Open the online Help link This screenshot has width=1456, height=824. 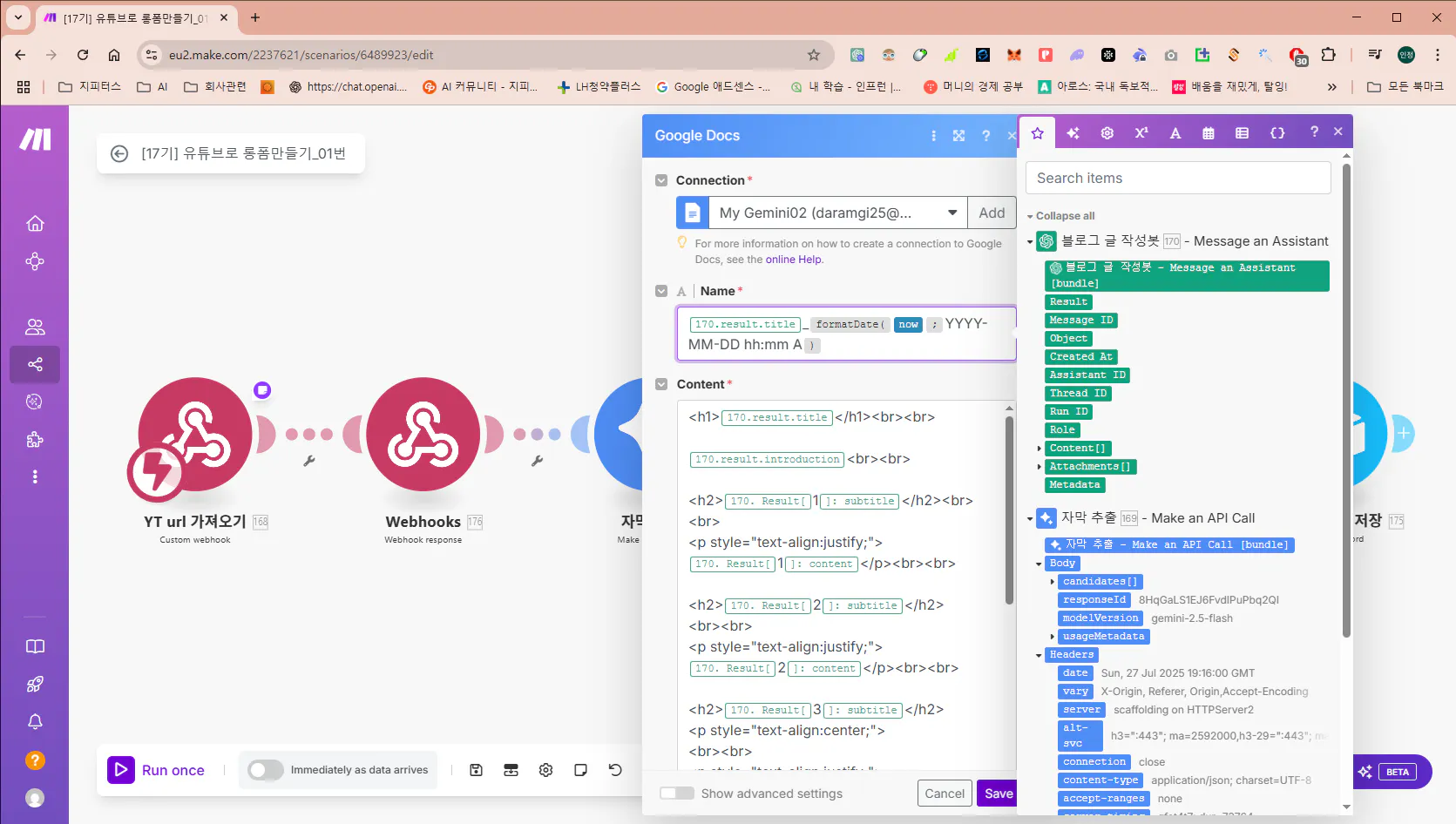pyautogui.click(x=793, y=260)
